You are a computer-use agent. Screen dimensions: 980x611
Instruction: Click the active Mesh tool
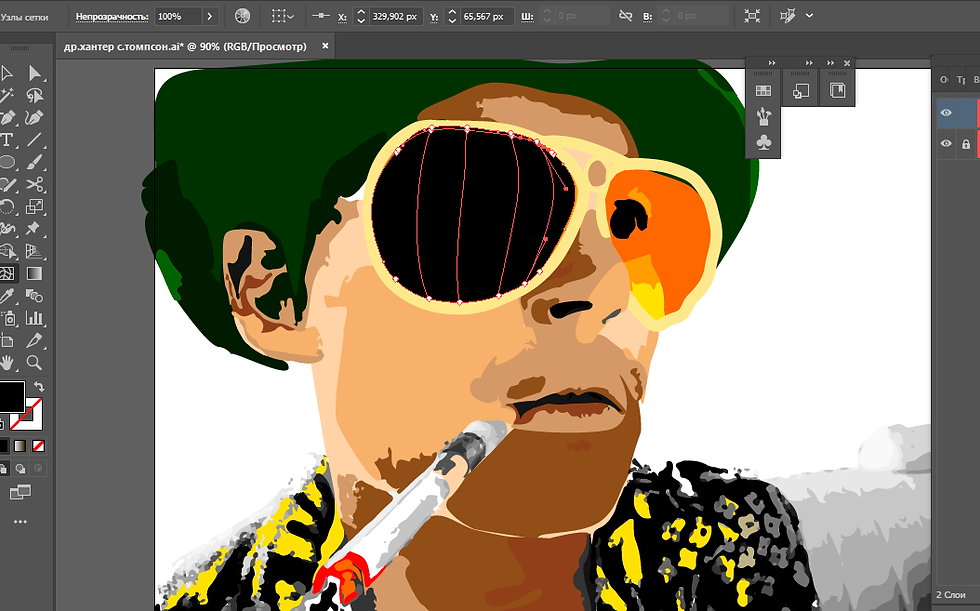6,274
